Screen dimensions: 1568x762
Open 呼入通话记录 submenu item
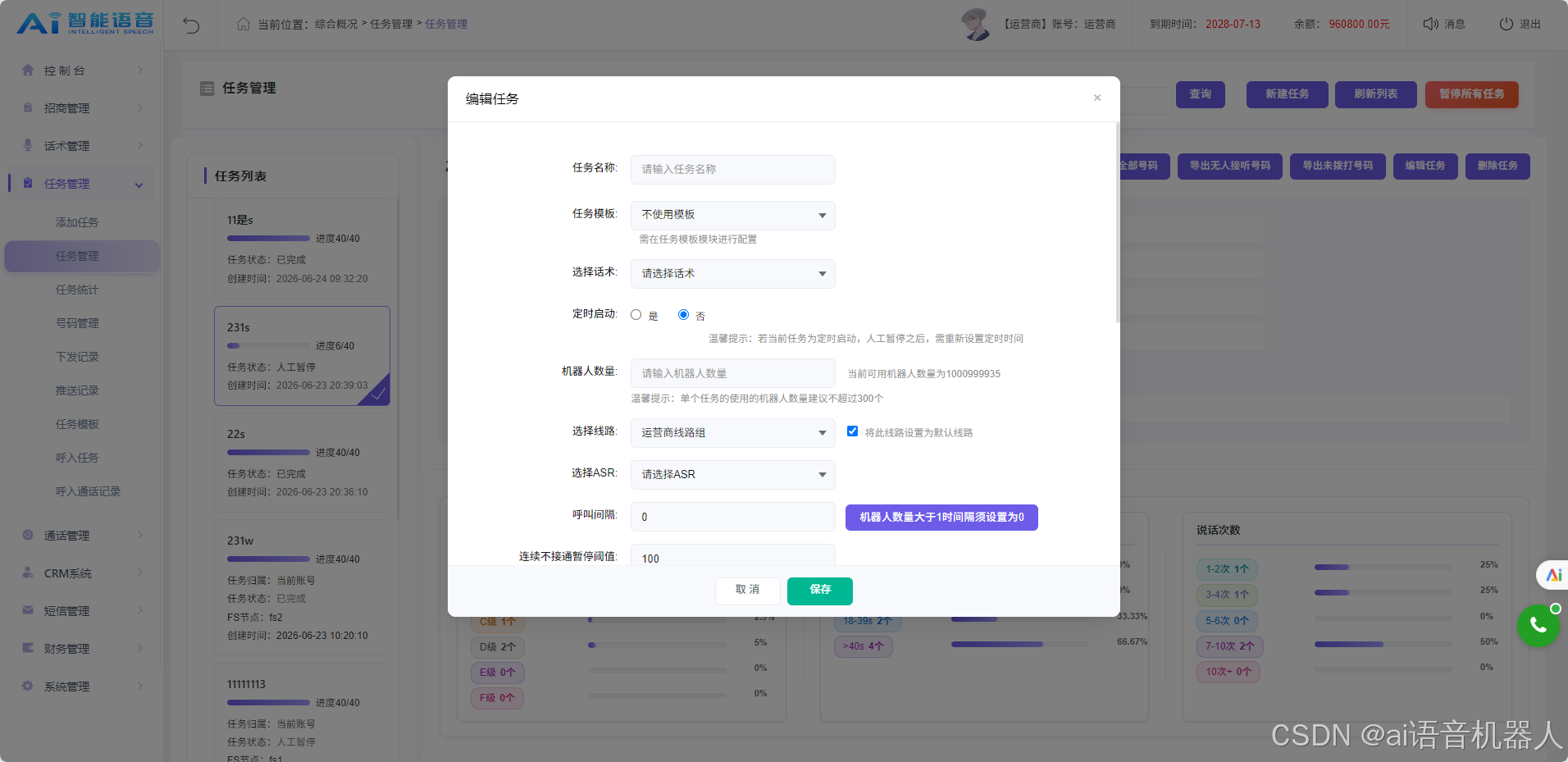tap(88, 491)
